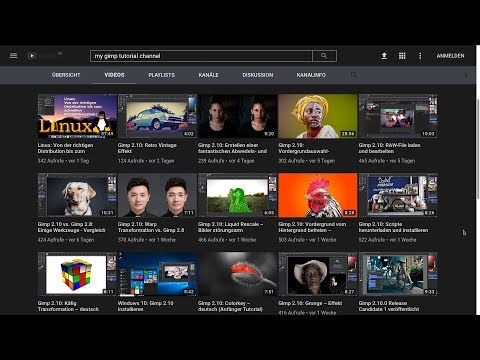480x360 pixels.
Task: Click the tab bar next arrow
Action: click(466, 75)
